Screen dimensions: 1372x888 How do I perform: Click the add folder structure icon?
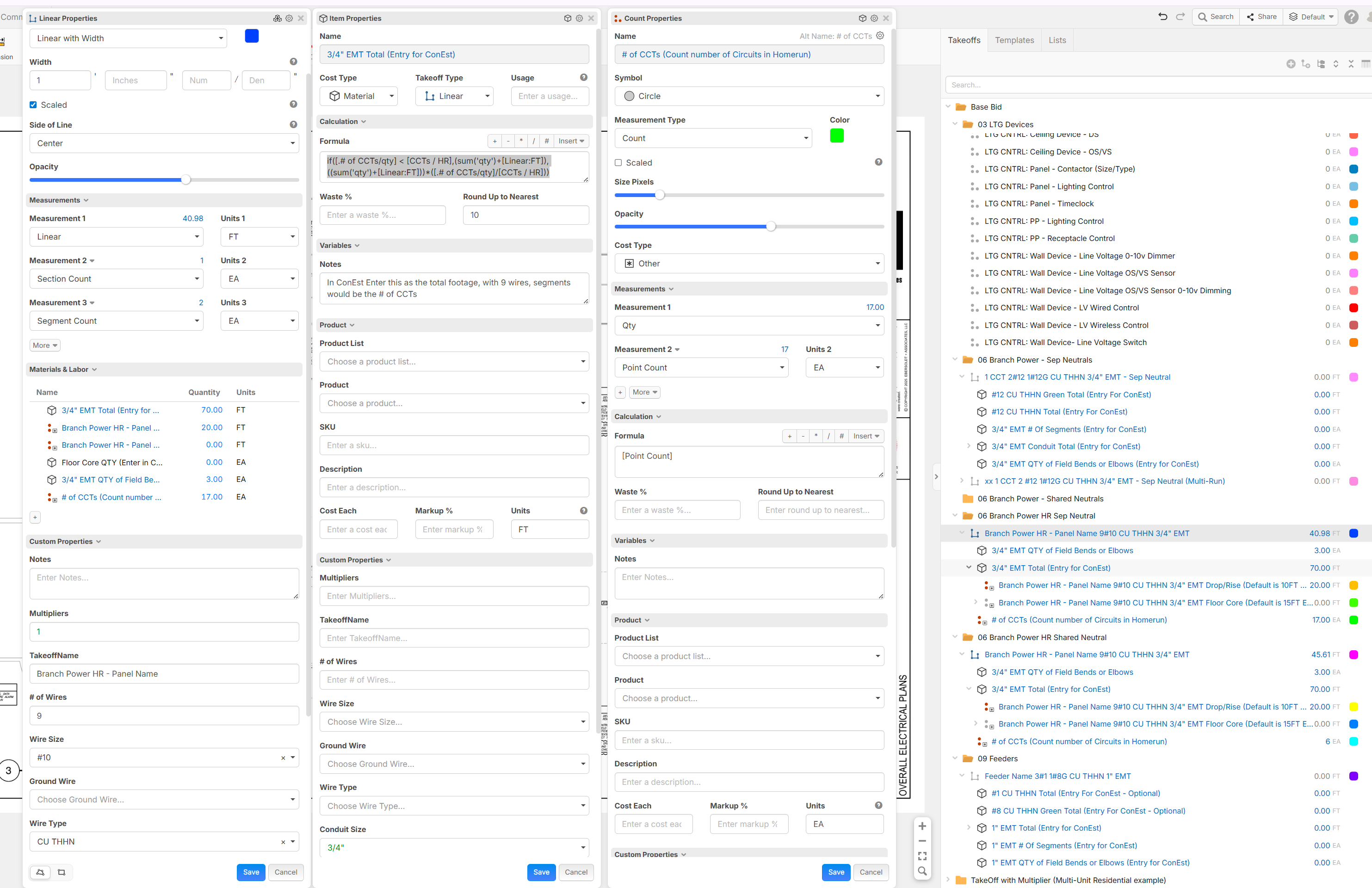[1321, 64]
